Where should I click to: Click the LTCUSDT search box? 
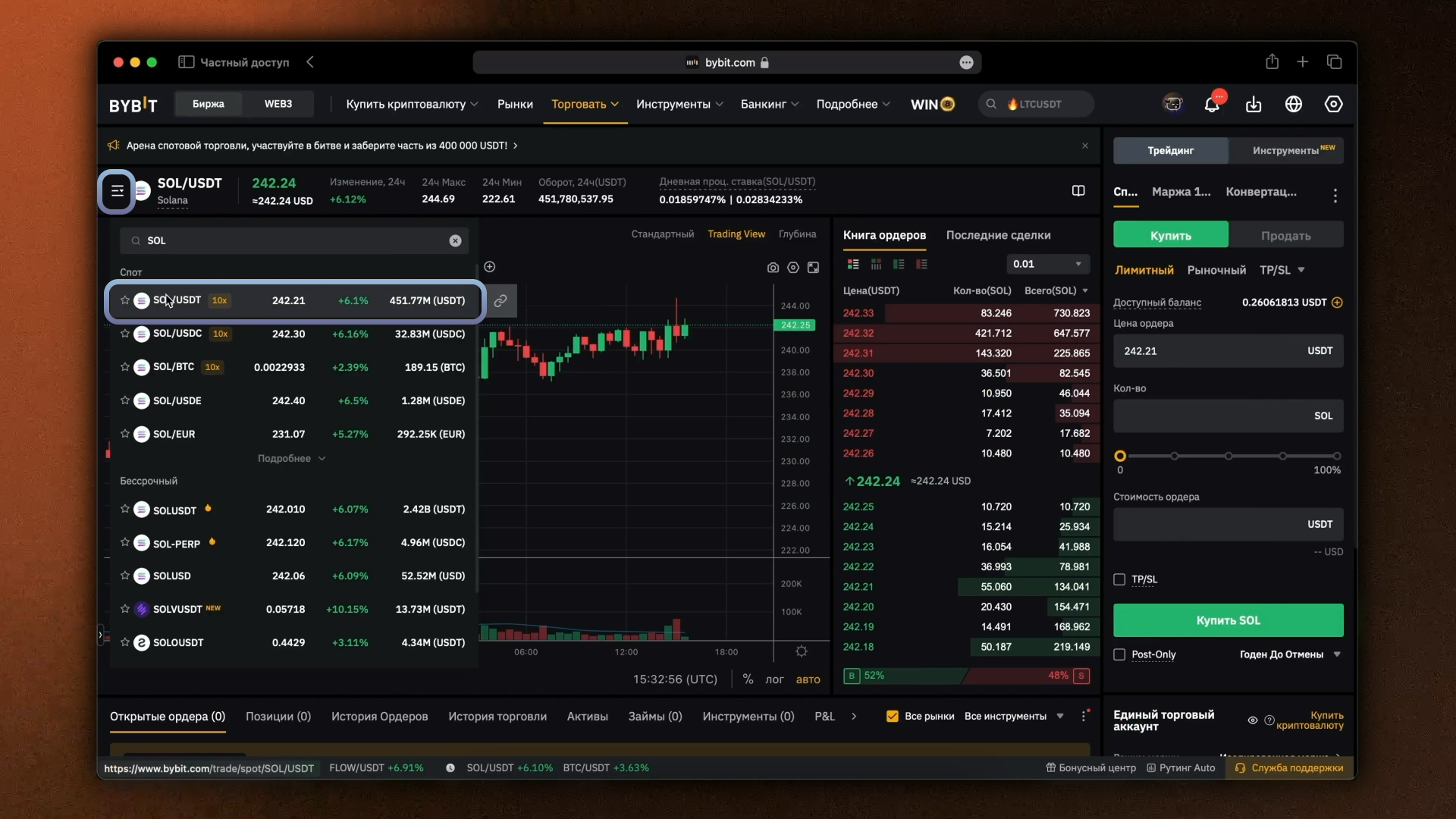[x=1036, y=104]
